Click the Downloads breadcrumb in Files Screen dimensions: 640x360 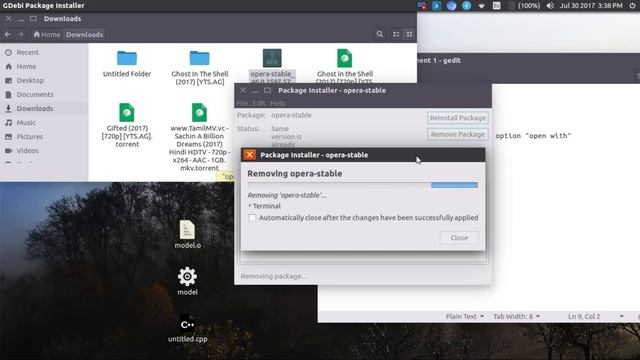click(x=84, y=35)
